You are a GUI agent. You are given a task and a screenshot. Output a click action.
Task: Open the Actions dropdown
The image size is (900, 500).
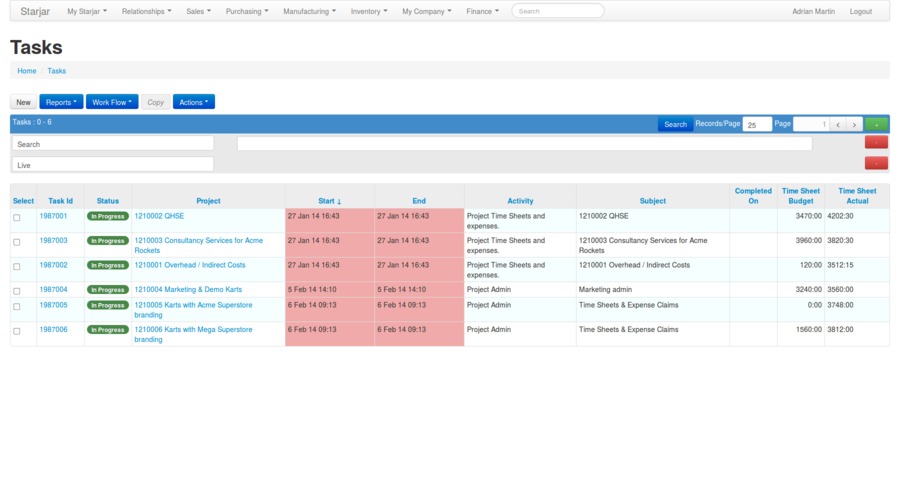[193, 102]
